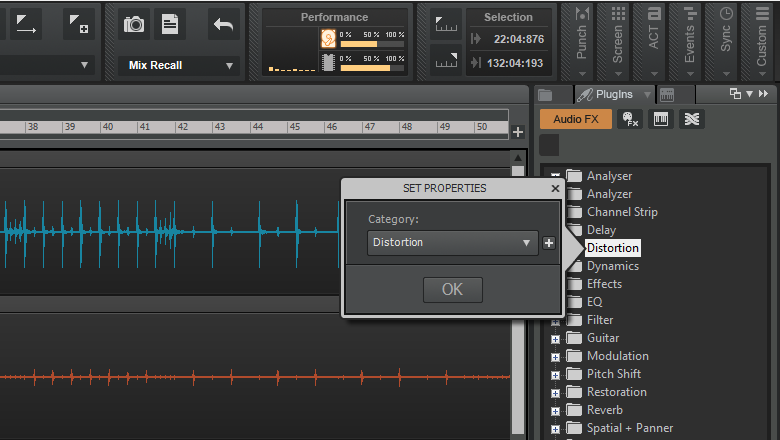Toggle the Punch module
Viewport: 780px width, 440px height.
582,36
